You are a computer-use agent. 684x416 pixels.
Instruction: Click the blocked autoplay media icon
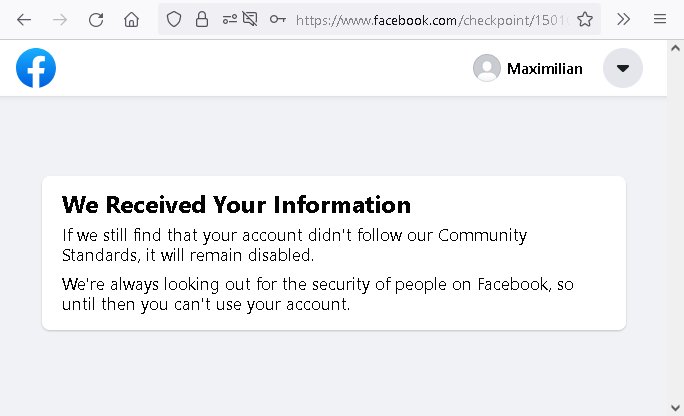coord(250,19)
